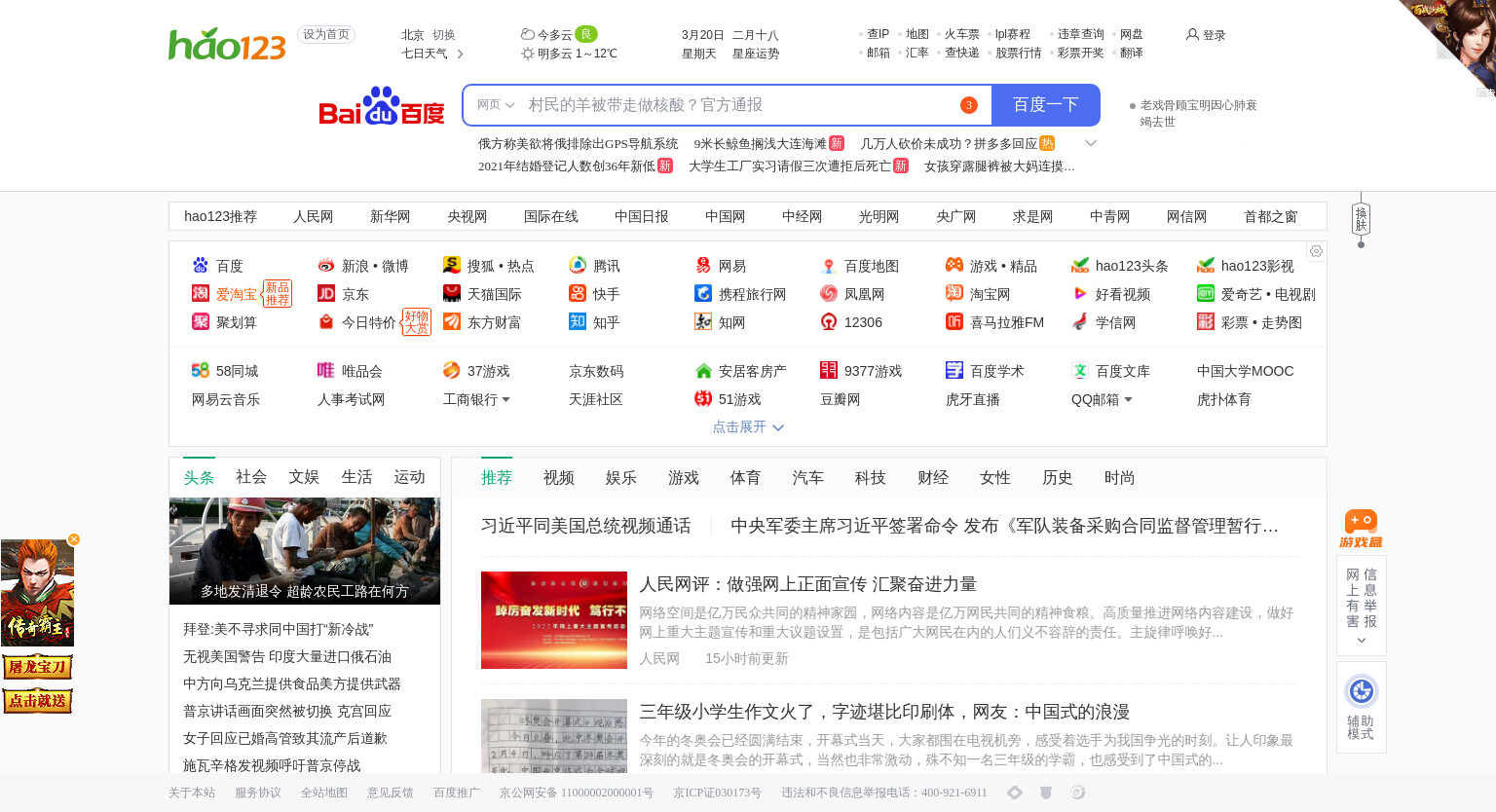Switch city with 切换
The height and width of the screenshot is (812, 1496).
tap(444, 34)
